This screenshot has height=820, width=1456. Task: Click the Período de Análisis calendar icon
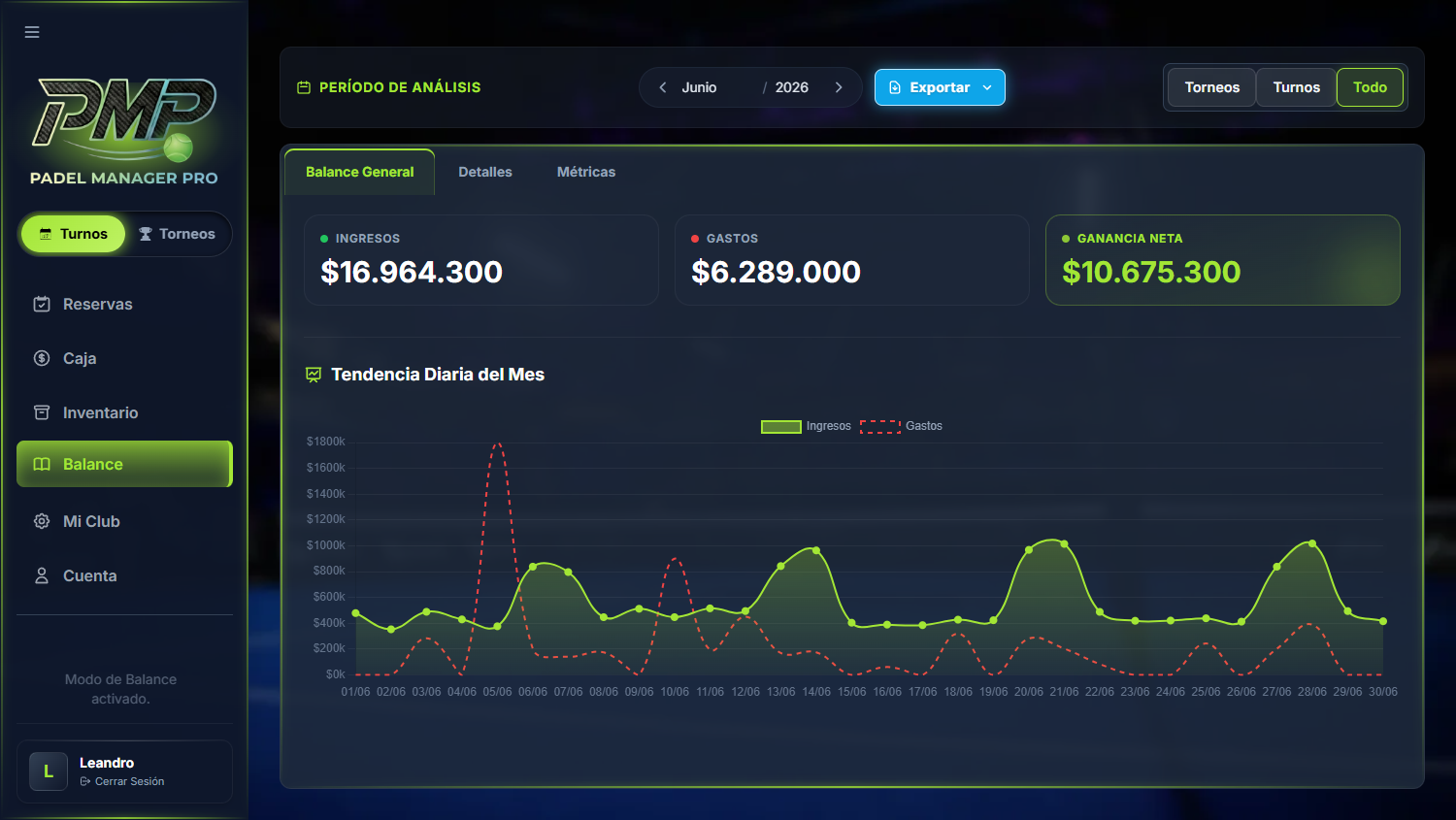click(304, 87)
